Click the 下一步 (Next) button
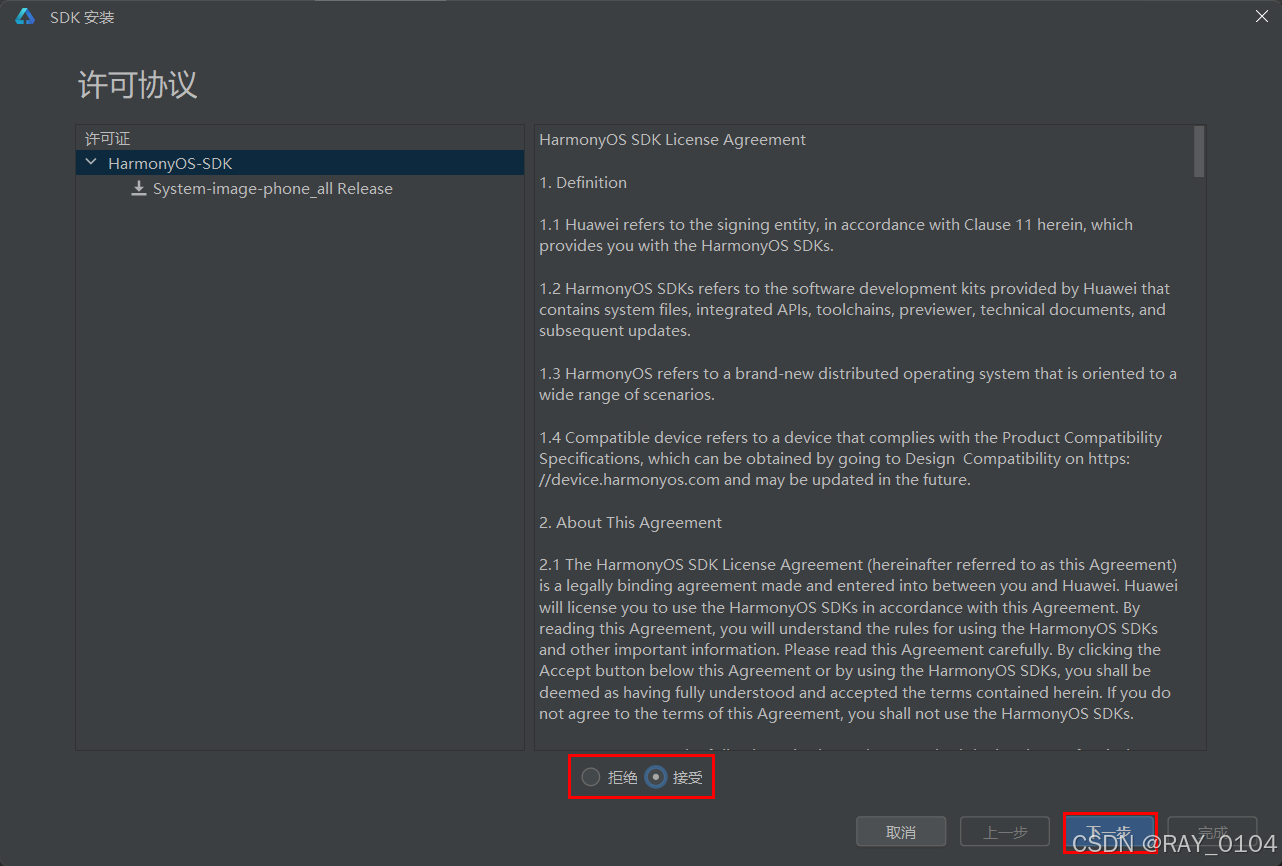This screenshot has width=1282, height=866. [1109, 832]
